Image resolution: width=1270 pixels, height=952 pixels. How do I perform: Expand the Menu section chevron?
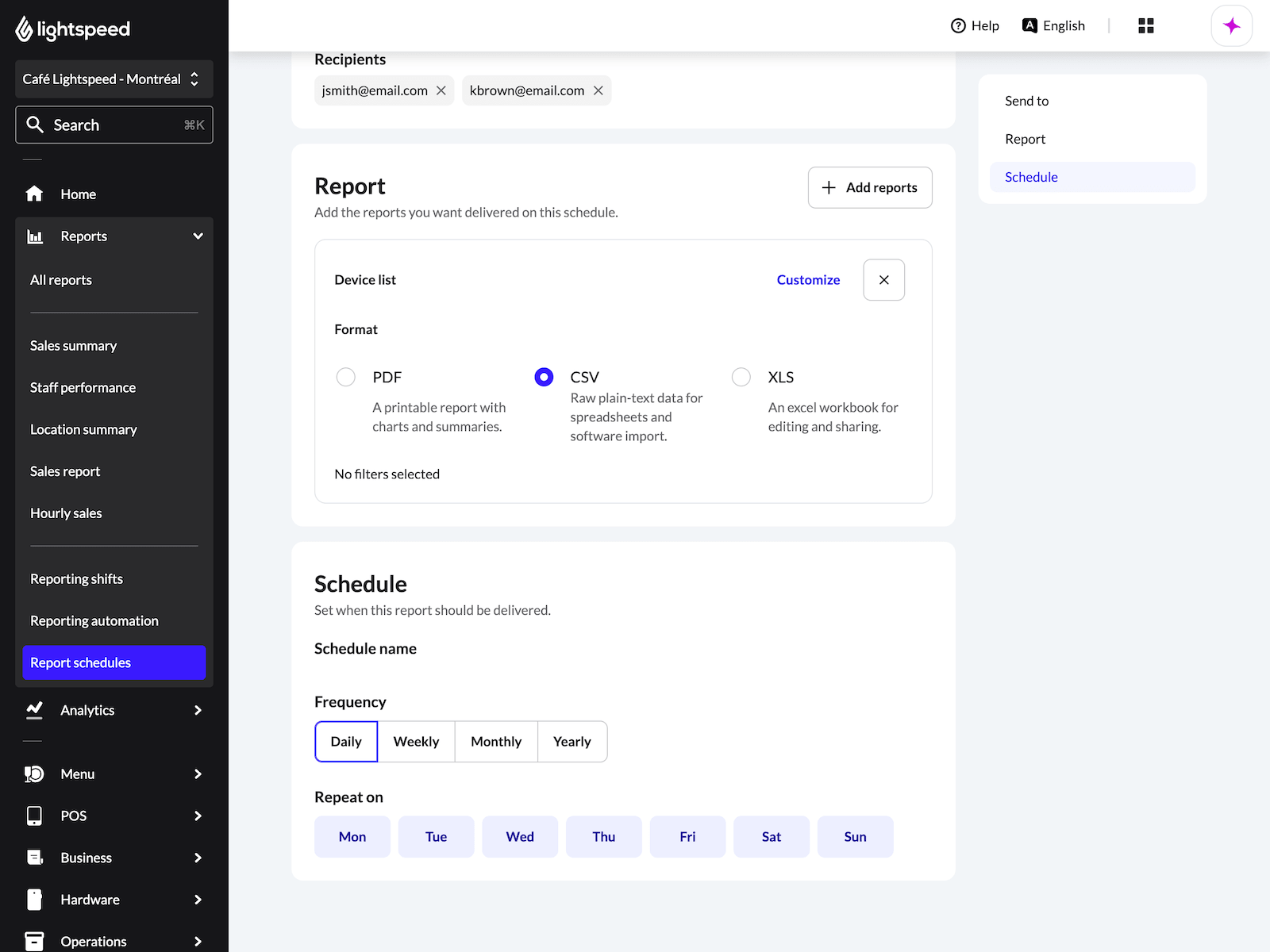(x=198, y=773)
